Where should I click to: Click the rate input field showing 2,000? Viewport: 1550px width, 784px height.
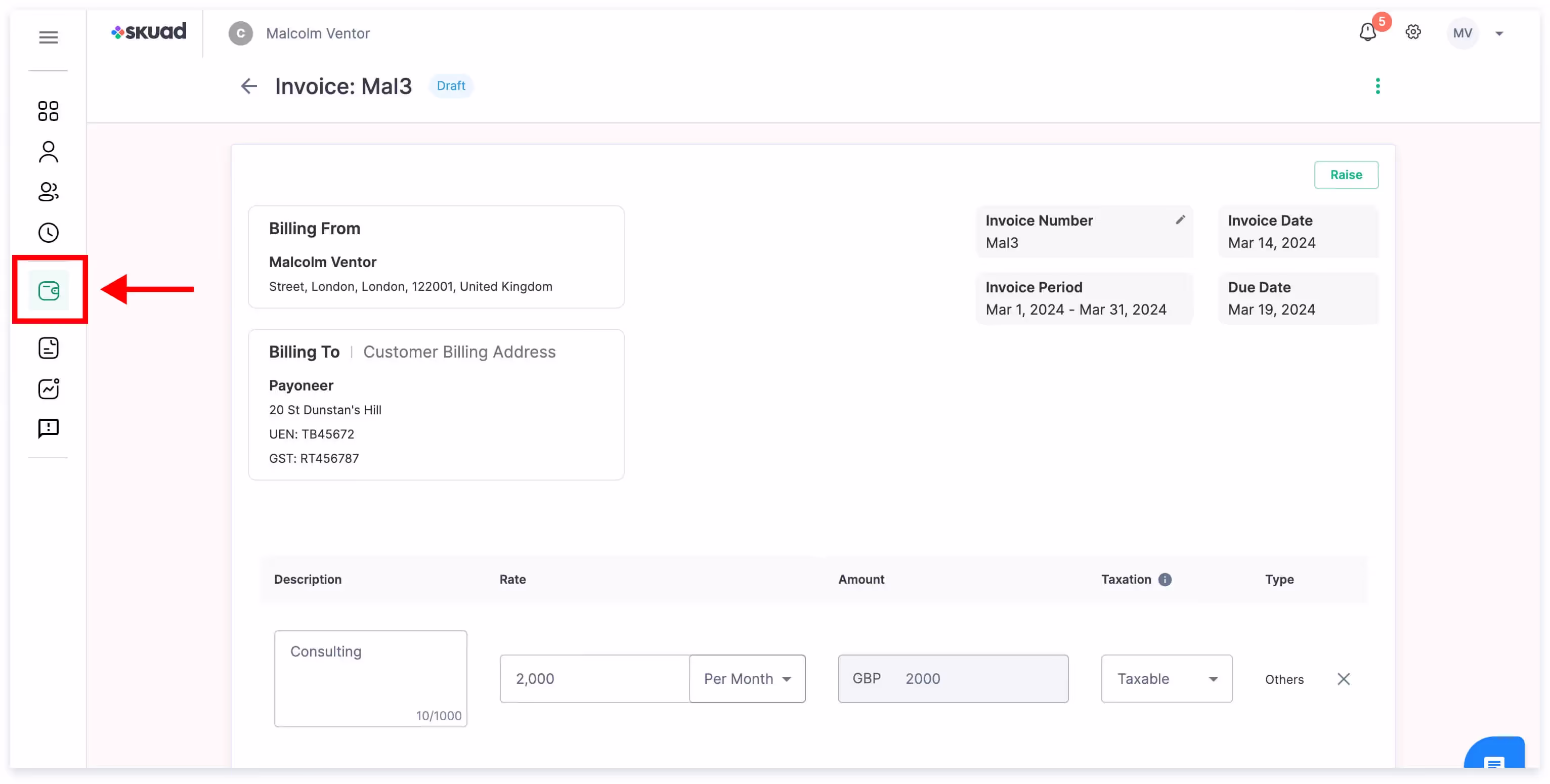(x=594, y=679)
